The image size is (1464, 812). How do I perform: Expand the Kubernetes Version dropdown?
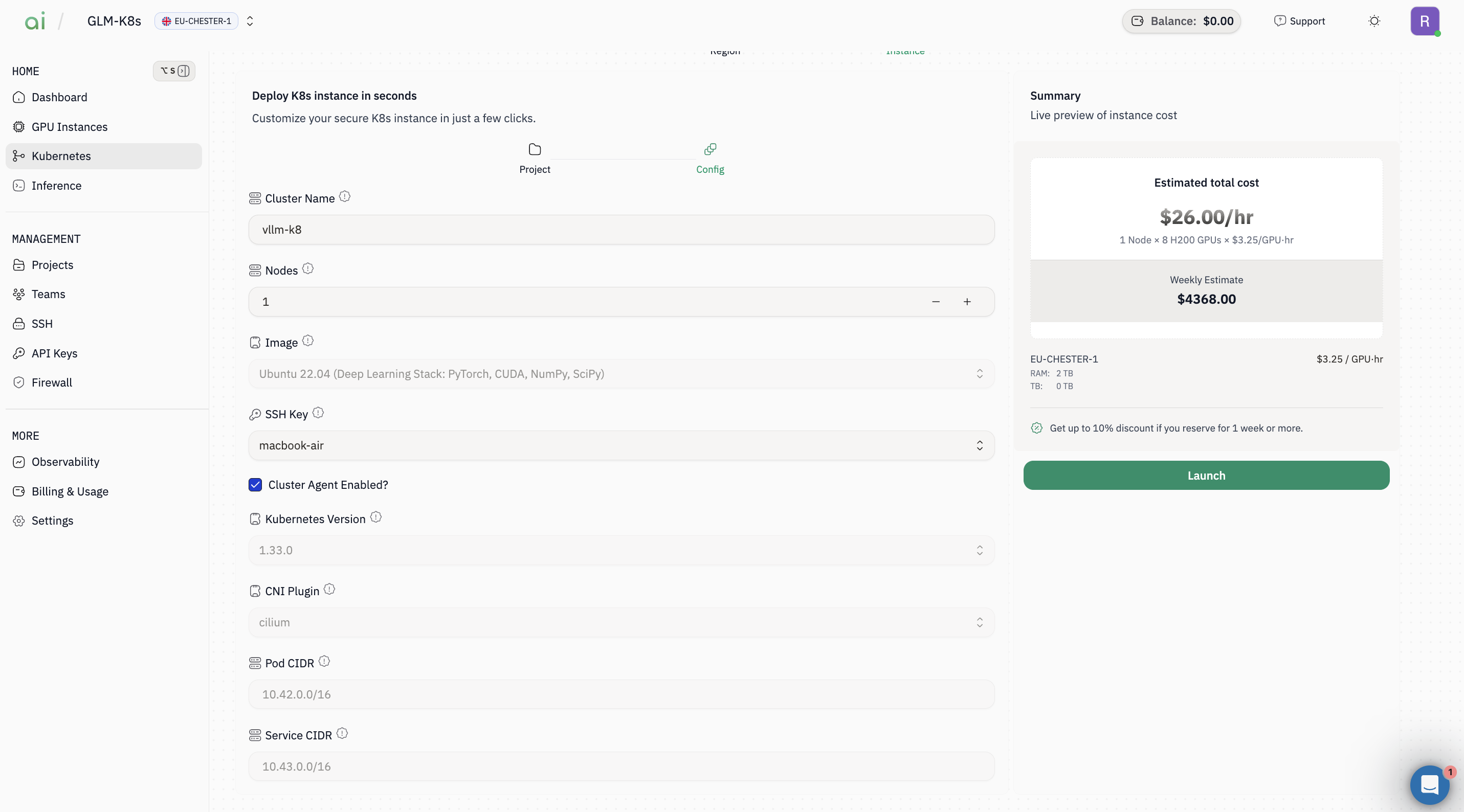(x=621, y=550)
